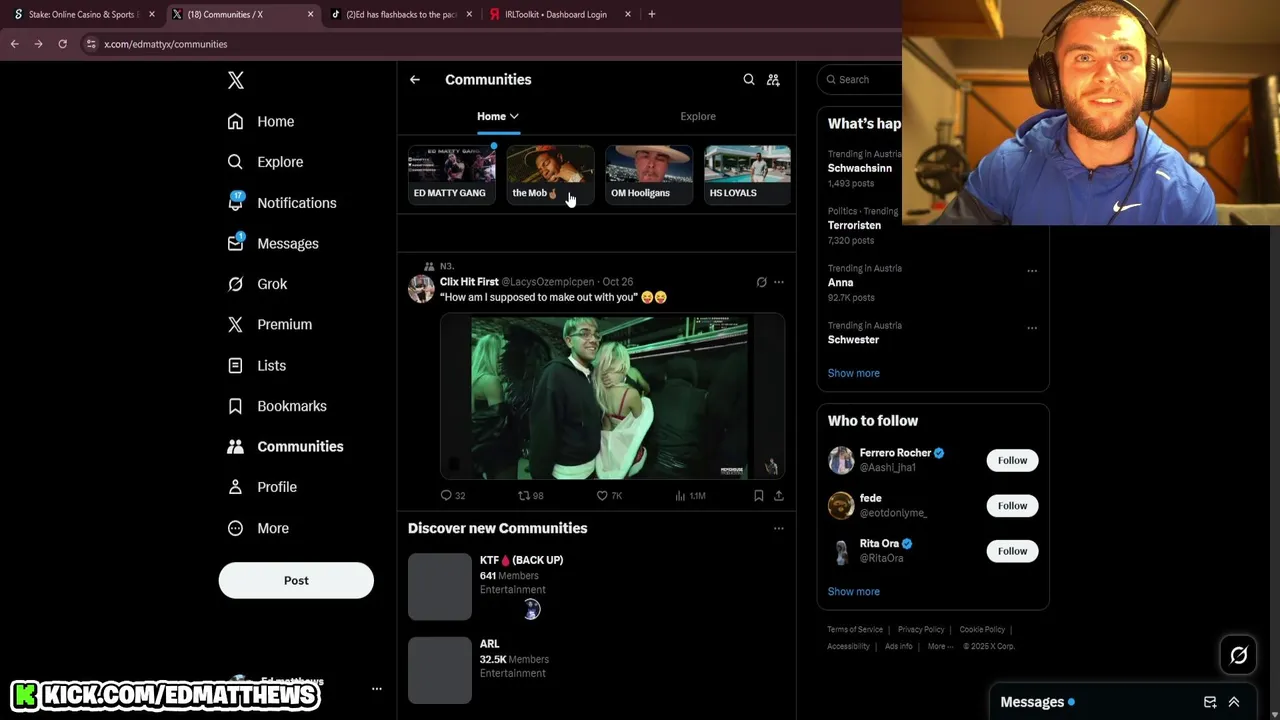Open the OM Hooligans community
This screenshot has width=1280, height=720.
649,174
